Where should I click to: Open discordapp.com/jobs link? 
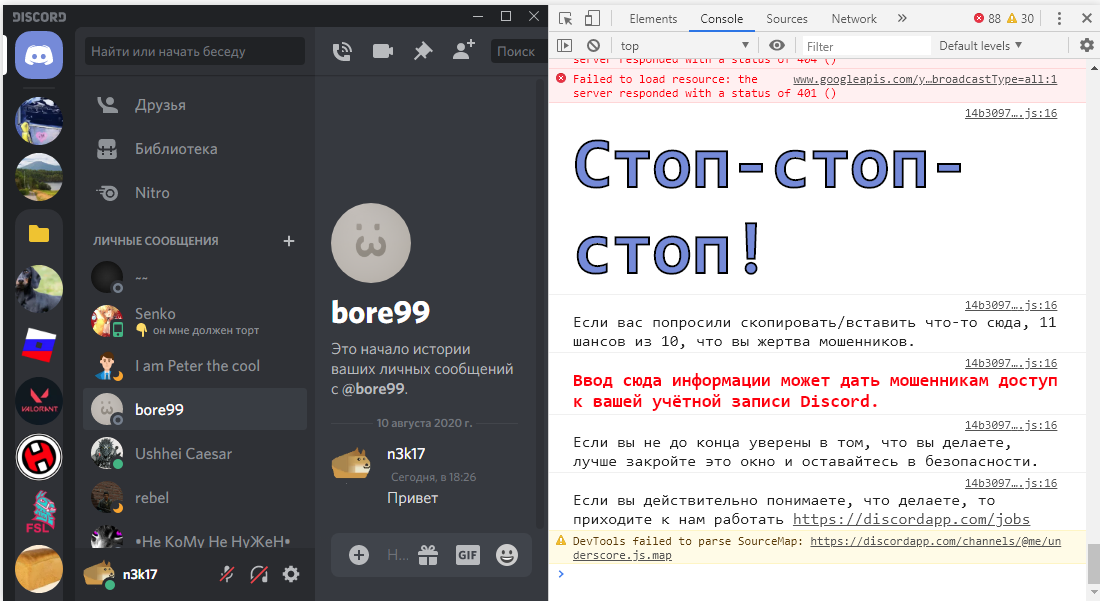(911, 520)
